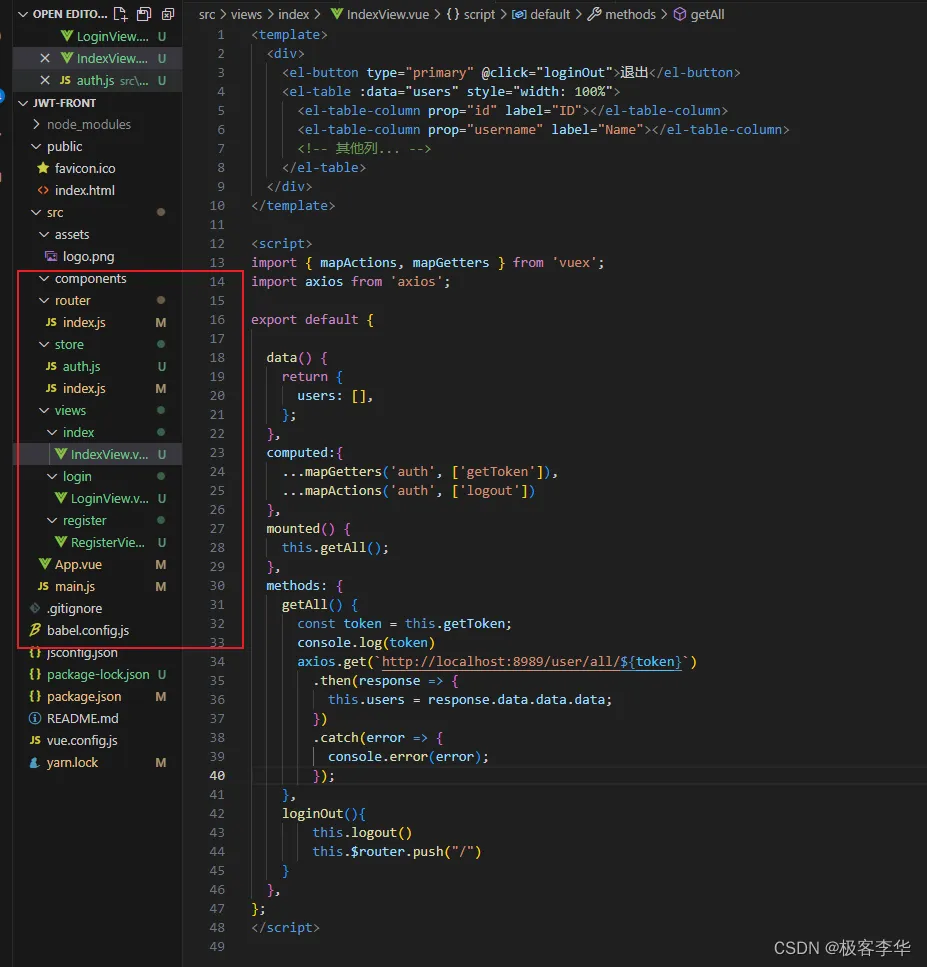This screenshot has width=927, height=967.
Task: Open the package.json file
Action: coord(83,696)
